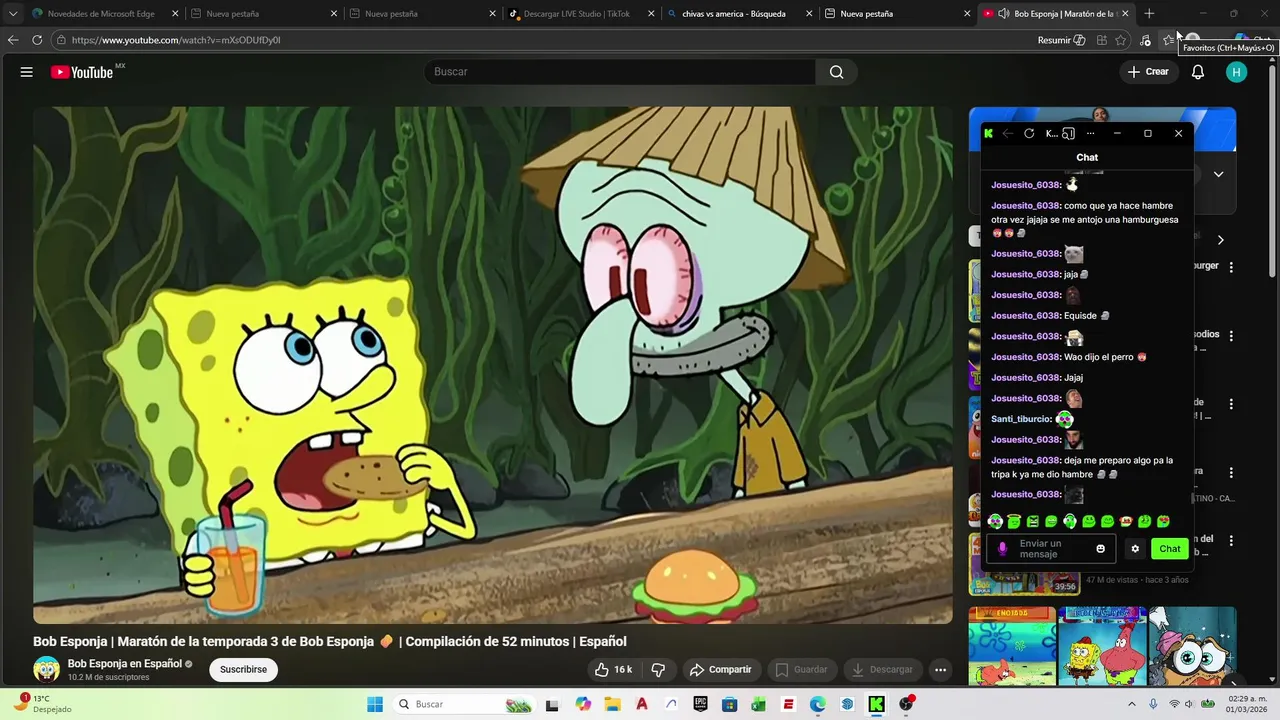The height and width of the screenshot is (720, 1280).
Task: Click the green Chat send button
Action: 1170,549
